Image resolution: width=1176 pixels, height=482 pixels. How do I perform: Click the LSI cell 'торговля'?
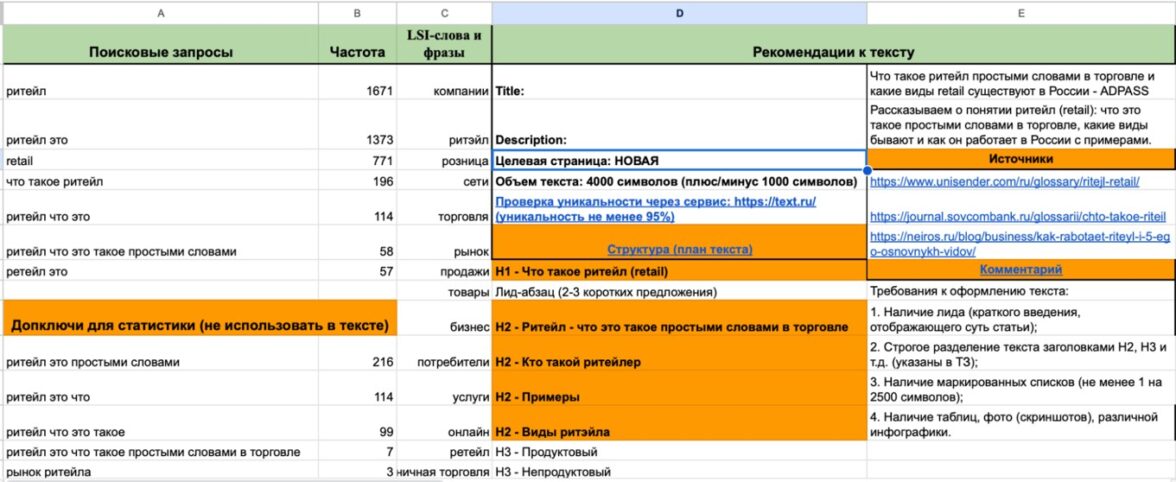(445, 208)
